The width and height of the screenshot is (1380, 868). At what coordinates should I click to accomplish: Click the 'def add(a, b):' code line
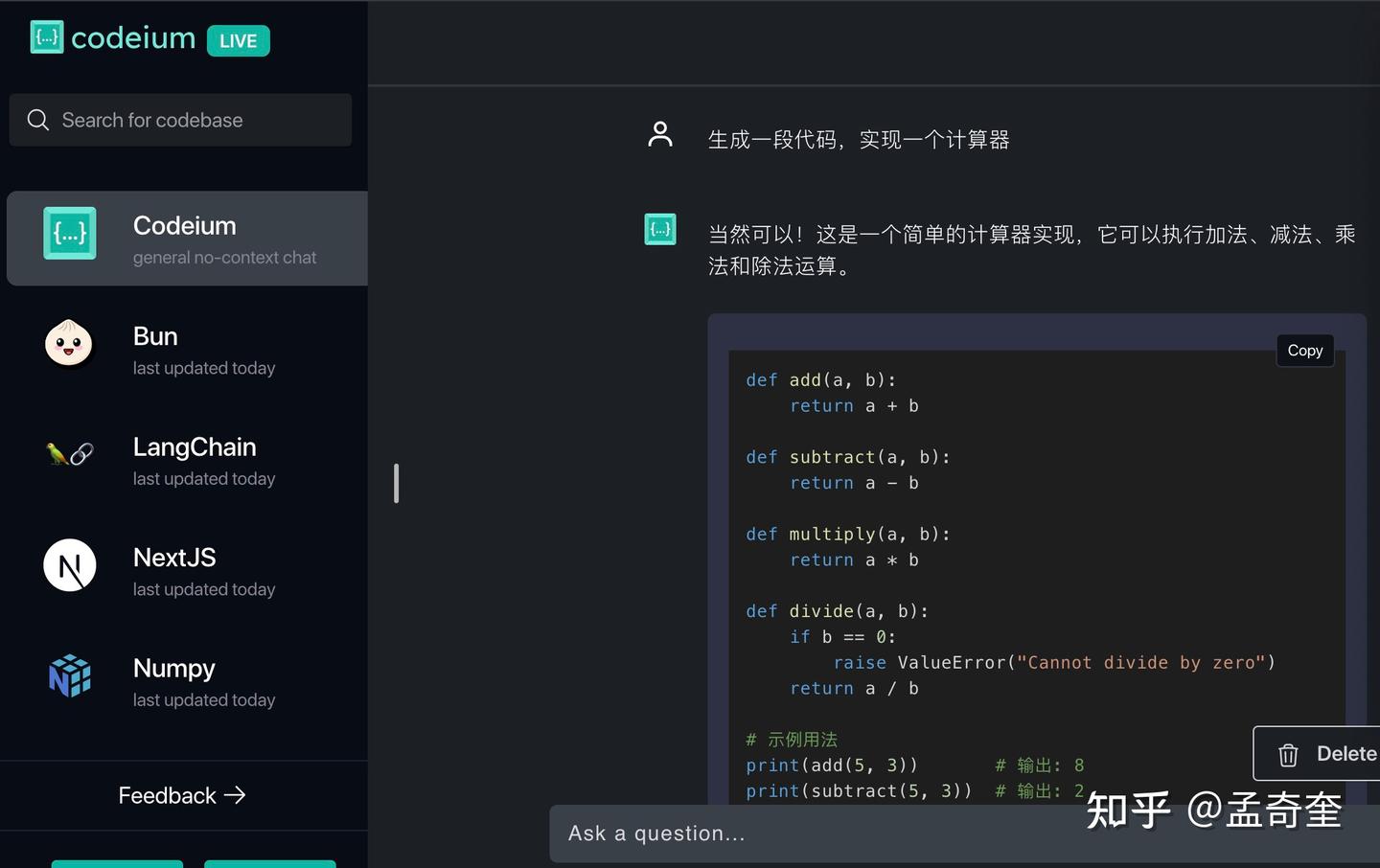[x=821, y=380]
